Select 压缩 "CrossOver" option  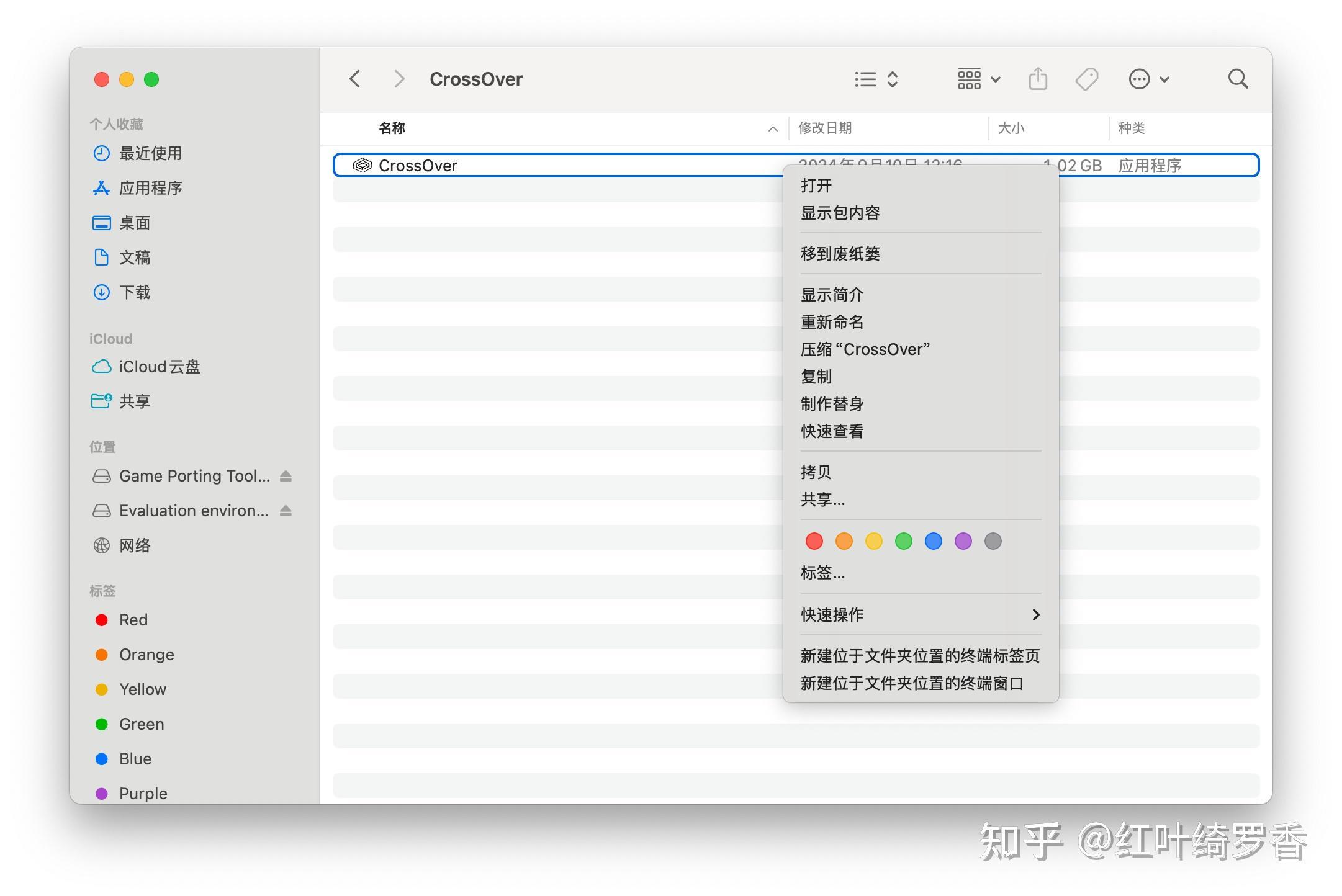click(x=866, y=349)
